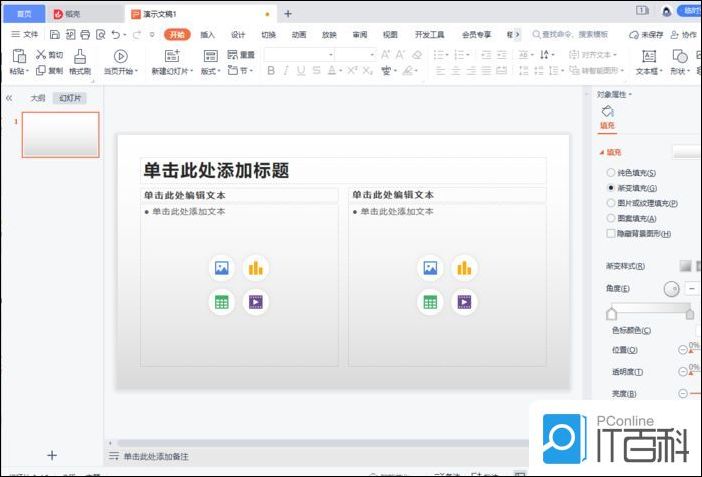702x477 pixels.
Task: Toggle Underline formatting
Action: (301, 70)
